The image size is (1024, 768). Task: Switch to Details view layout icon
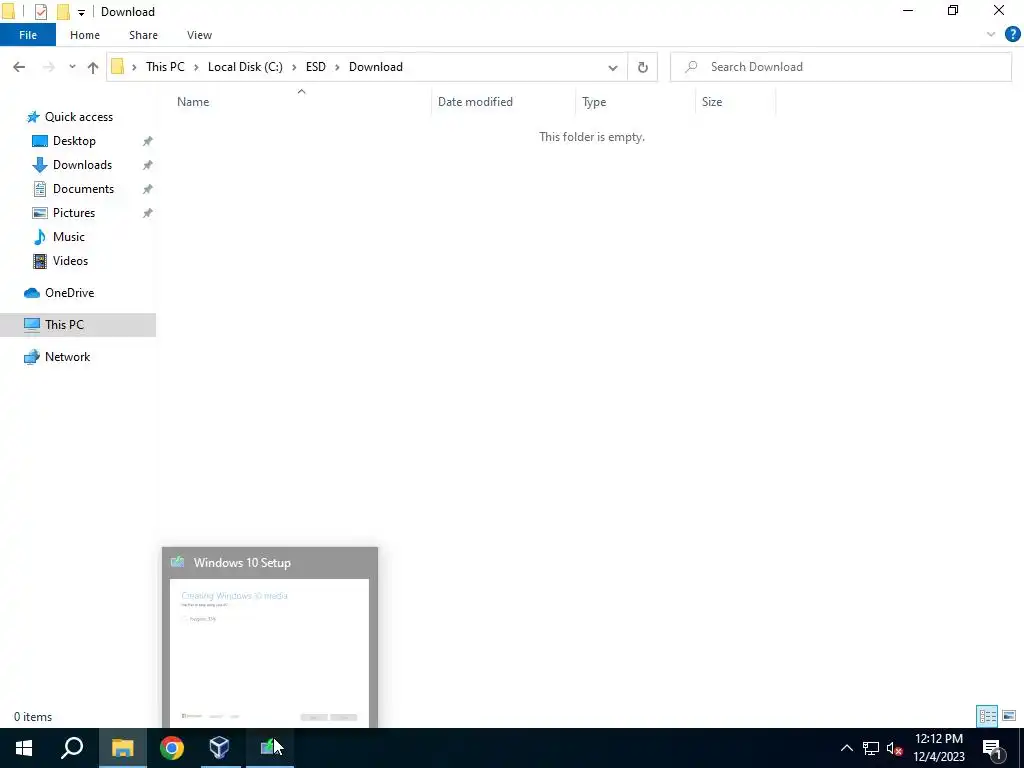click(x=987, y=716)
